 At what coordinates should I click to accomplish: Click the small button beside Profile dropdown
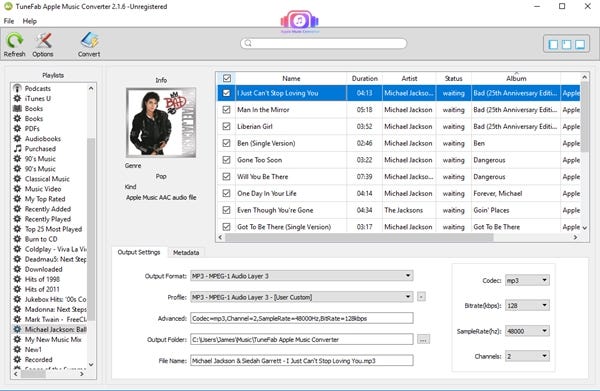421,297
